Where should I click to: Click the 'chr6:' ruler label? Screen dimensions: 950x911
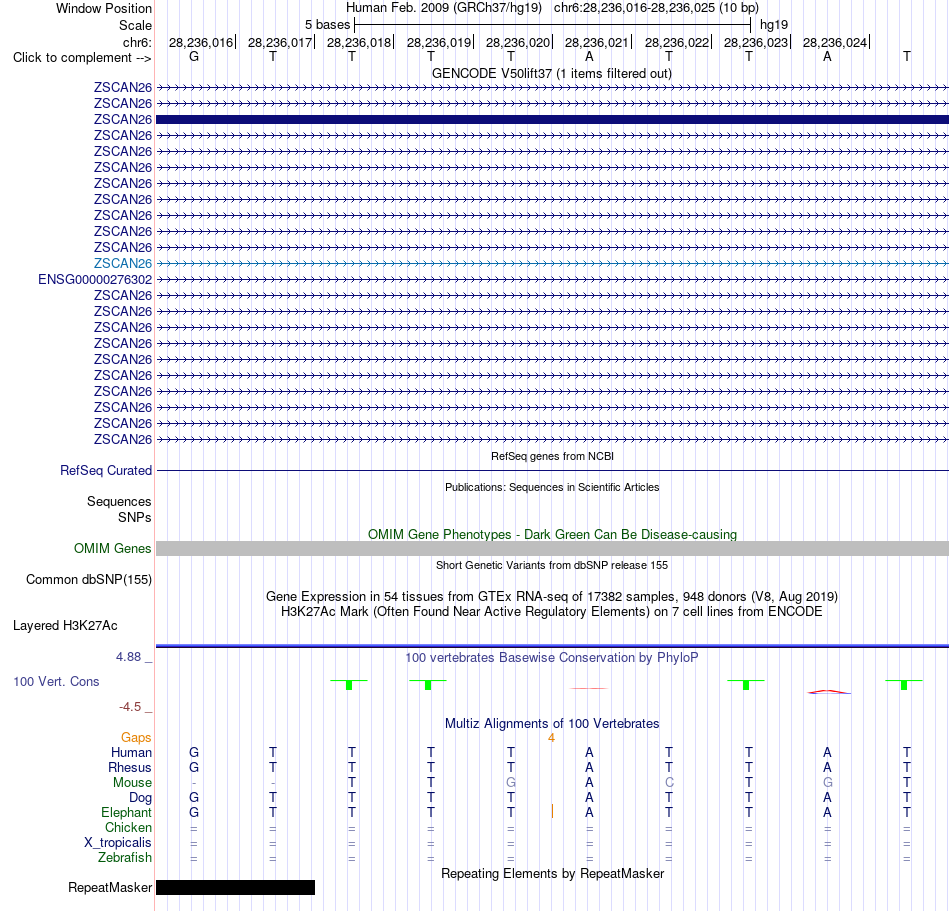tap(137, 42)
